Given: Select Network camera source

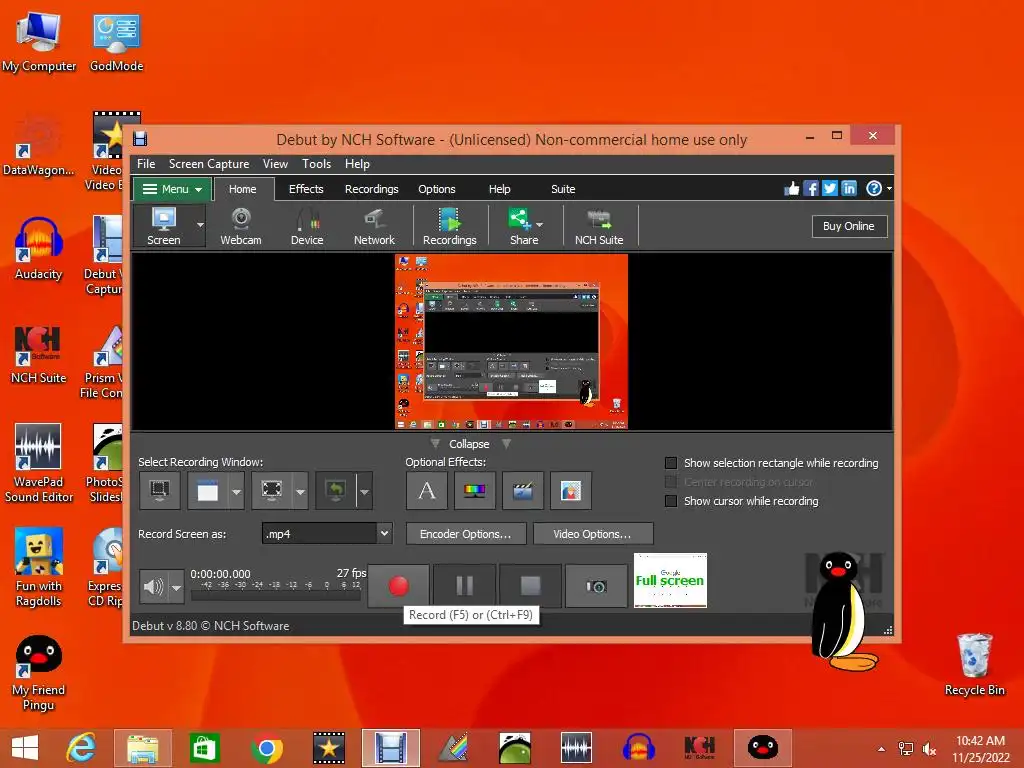Looking at the screenshot, I should pos(374,226).
